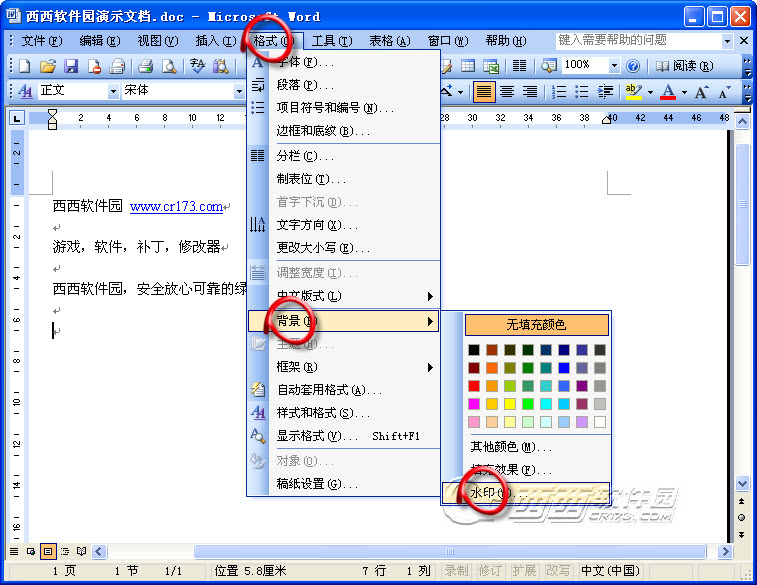Click the Open folder icon

tap(48, 66)
